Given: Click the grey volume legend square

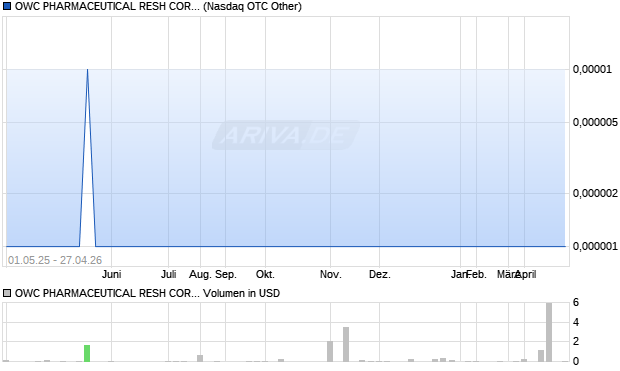Looking at the screenshot, I should coord(7,293).
